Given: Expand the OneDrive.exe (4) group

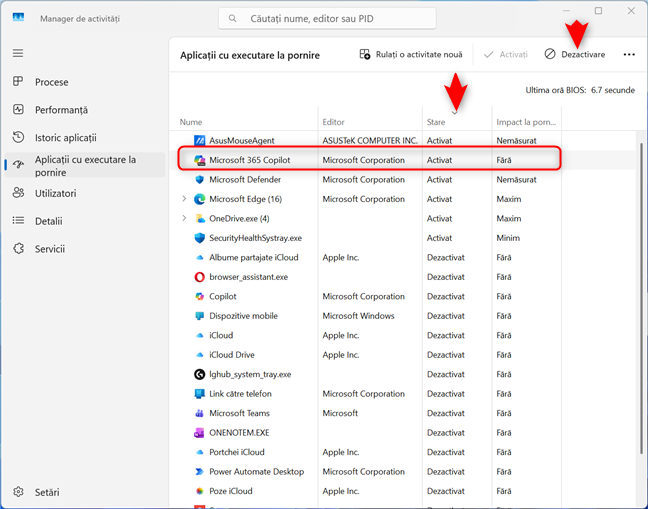Looking at the screenshot, I should (184, 219).
